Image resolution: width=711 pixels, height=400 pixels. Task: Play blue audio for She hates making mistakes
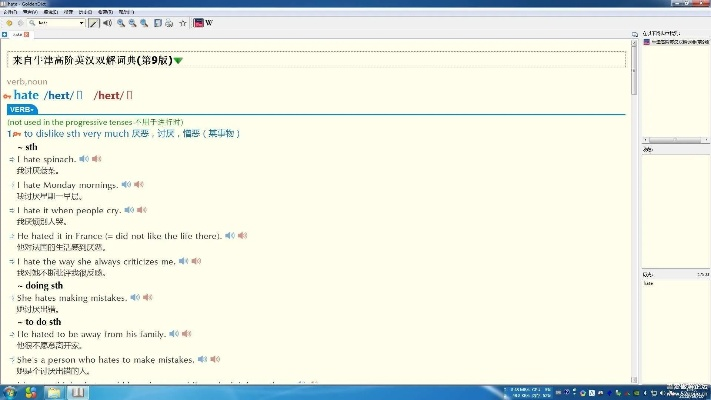(135, 297)
